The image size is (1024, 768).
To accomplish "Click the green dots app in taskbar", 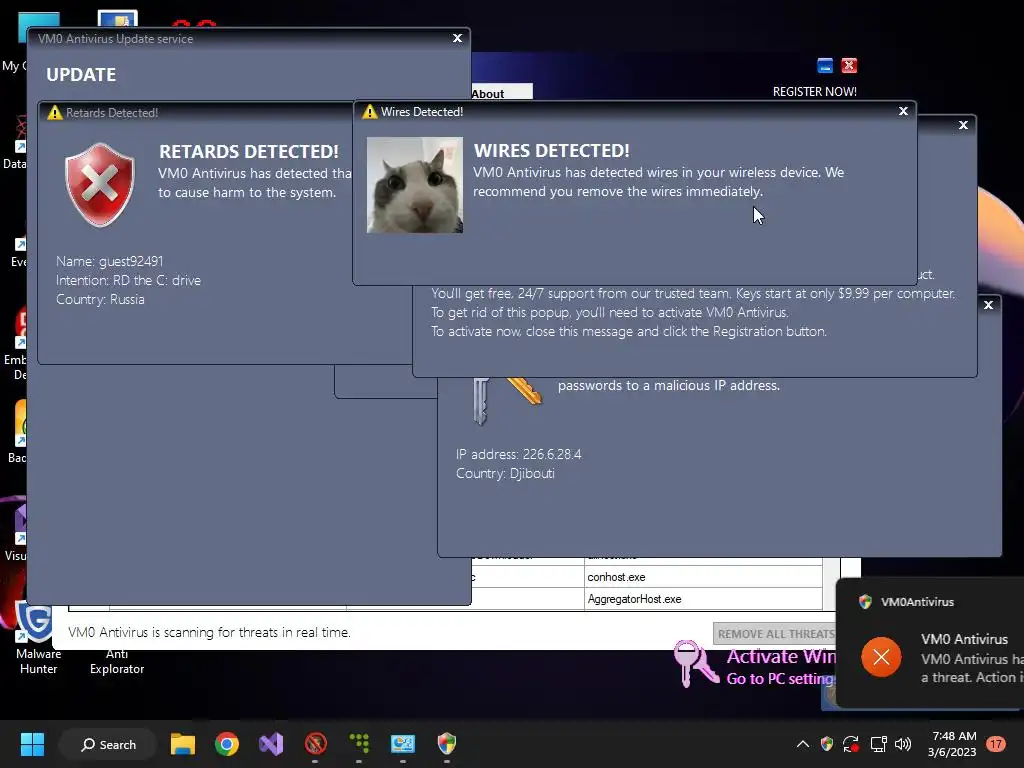I will pyautogui.click(x=359, y=744).
